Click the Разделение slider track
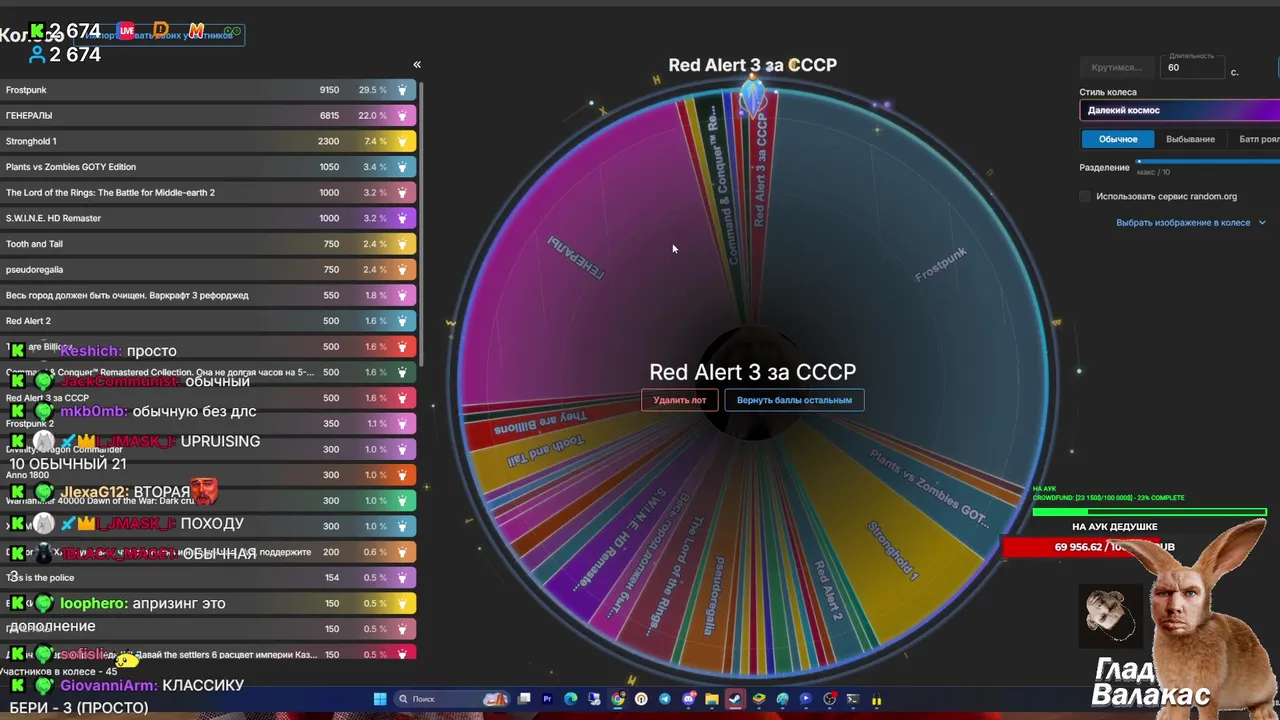Viewport: 1280px width, 720px height. (1208, 161)
